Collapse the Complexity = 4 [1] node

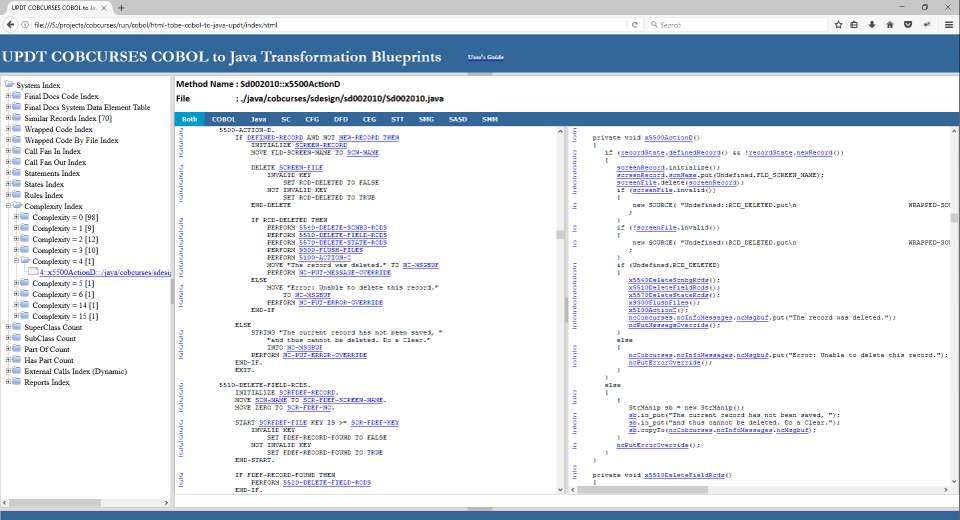pyautogui.click(x=16, y=261)
